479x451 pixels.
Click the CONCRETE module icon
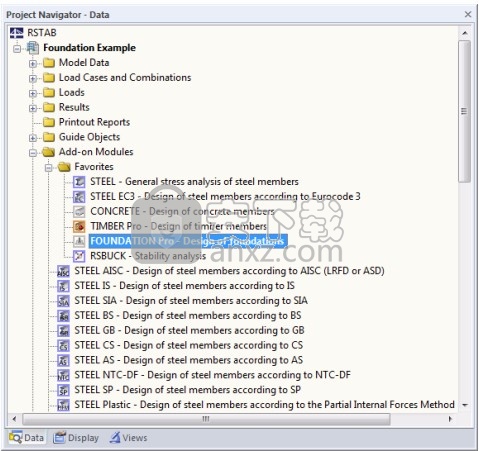tap(79, 211)
